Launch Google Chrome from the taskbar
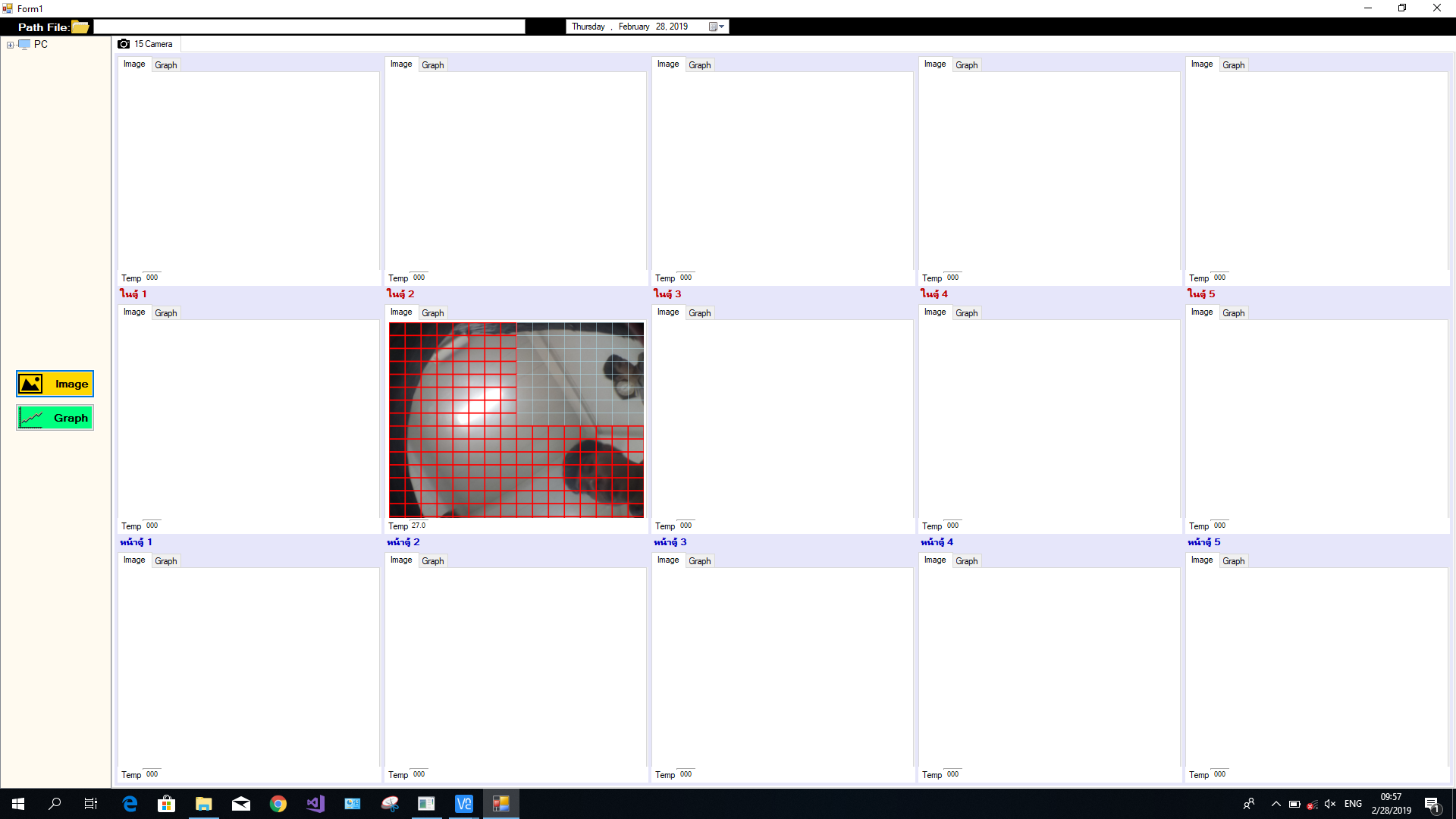This screenshot has height=819, width=1456. [278, 804]
